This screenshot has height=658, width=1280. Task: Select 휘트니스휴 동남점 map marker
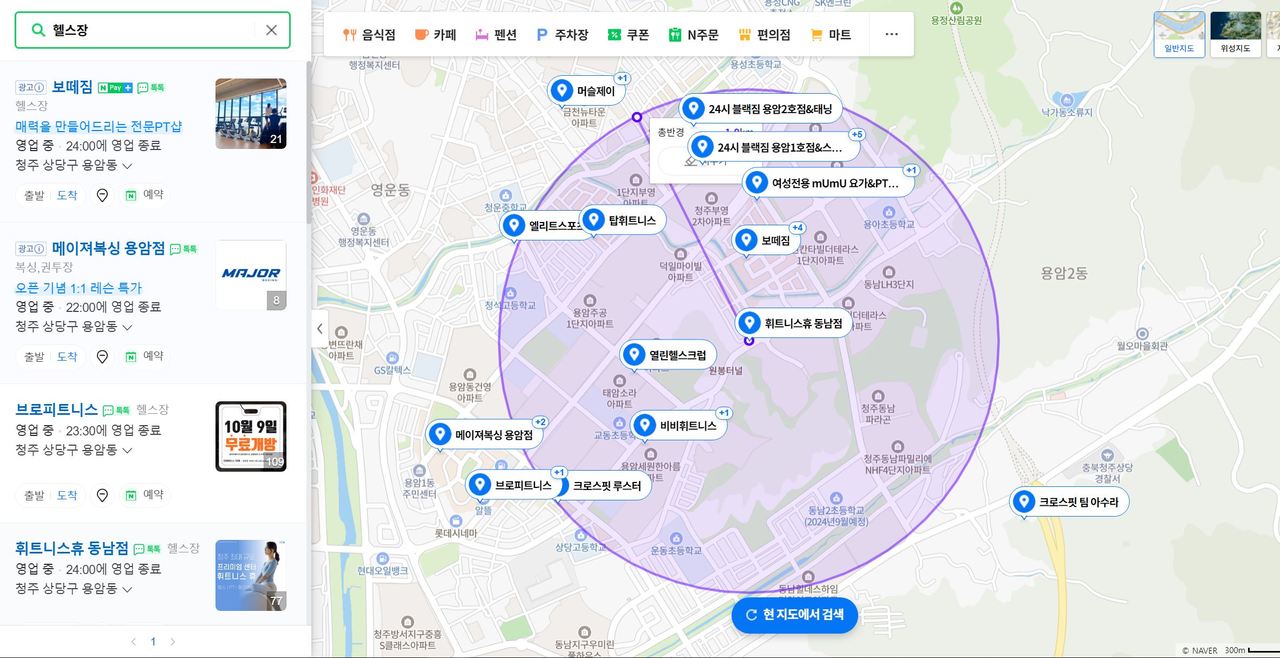coord(794,323)
